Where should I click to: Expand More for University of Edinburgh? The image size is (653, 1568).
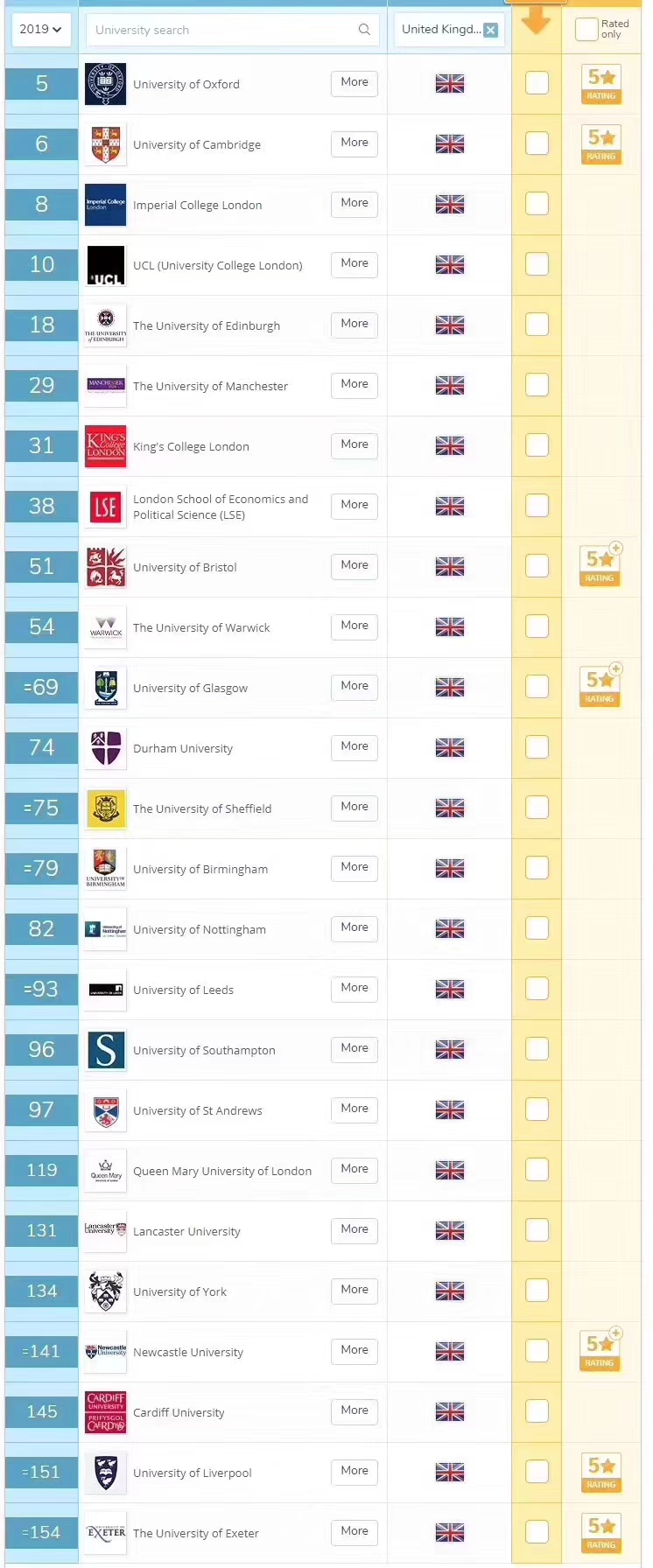pos(355,325)
